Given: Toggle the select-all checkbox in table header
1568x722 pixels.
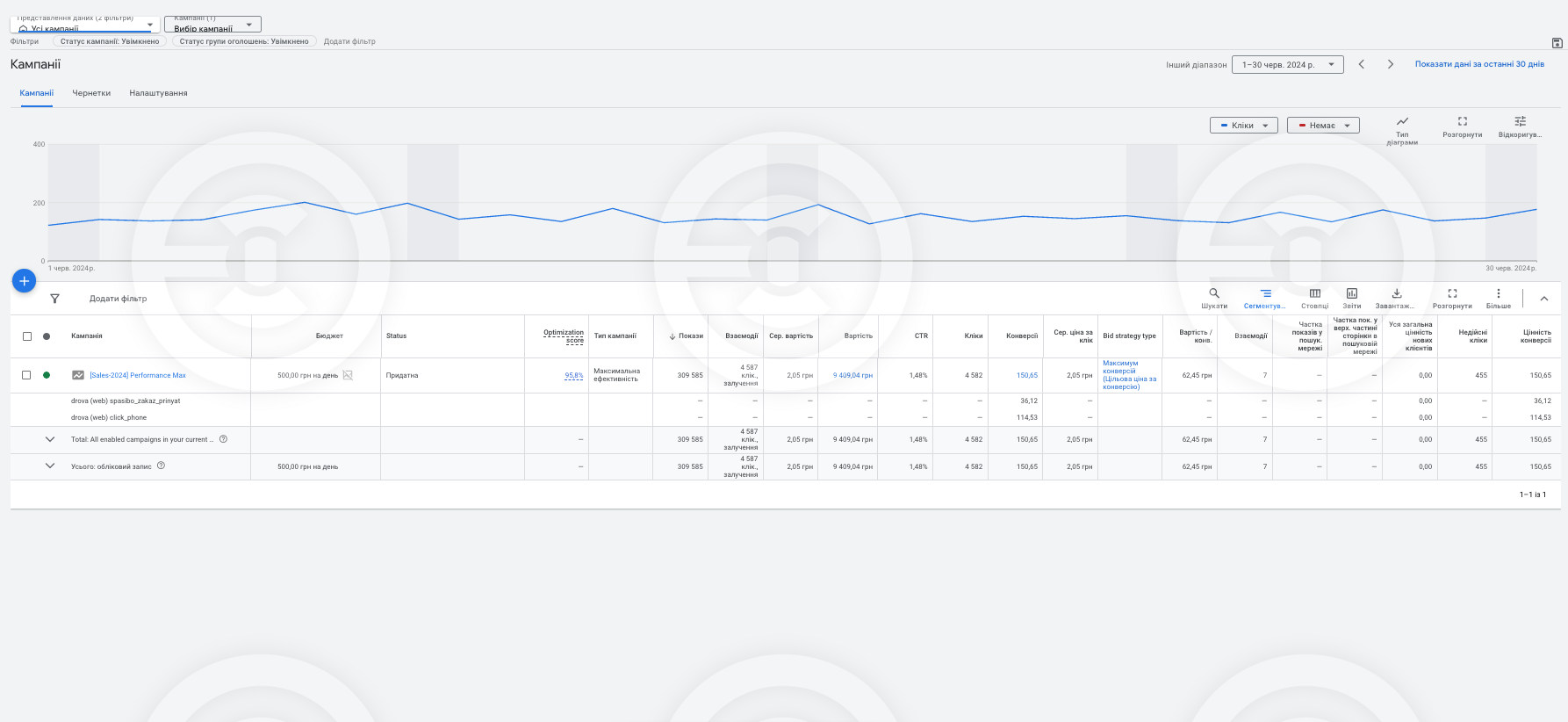Looking at the screenshot, I should pos(27,336).
